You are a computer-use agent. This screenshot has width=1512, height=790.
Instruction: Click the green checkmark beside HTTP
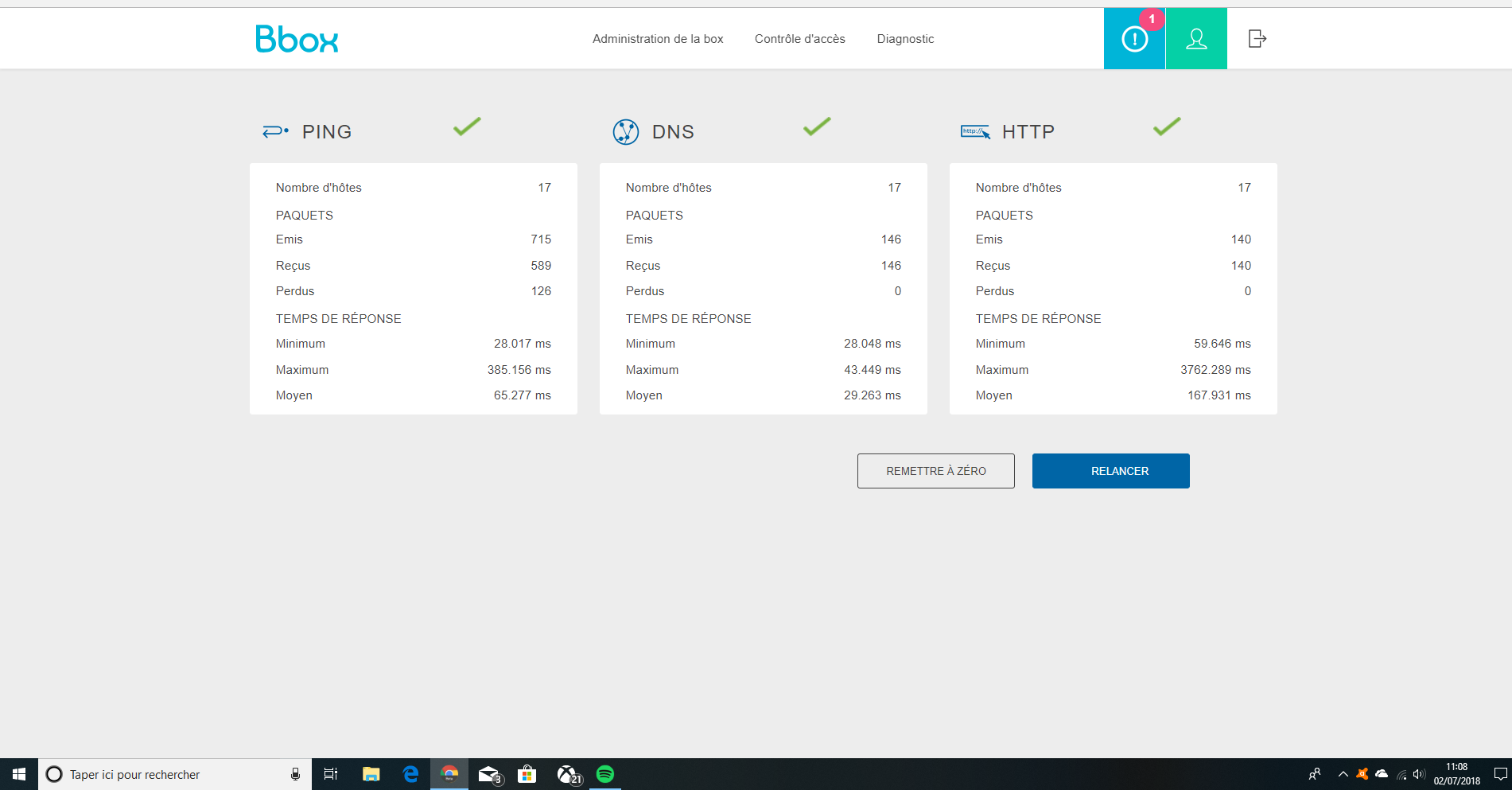pyautogui.click(x=1167, y=126)
